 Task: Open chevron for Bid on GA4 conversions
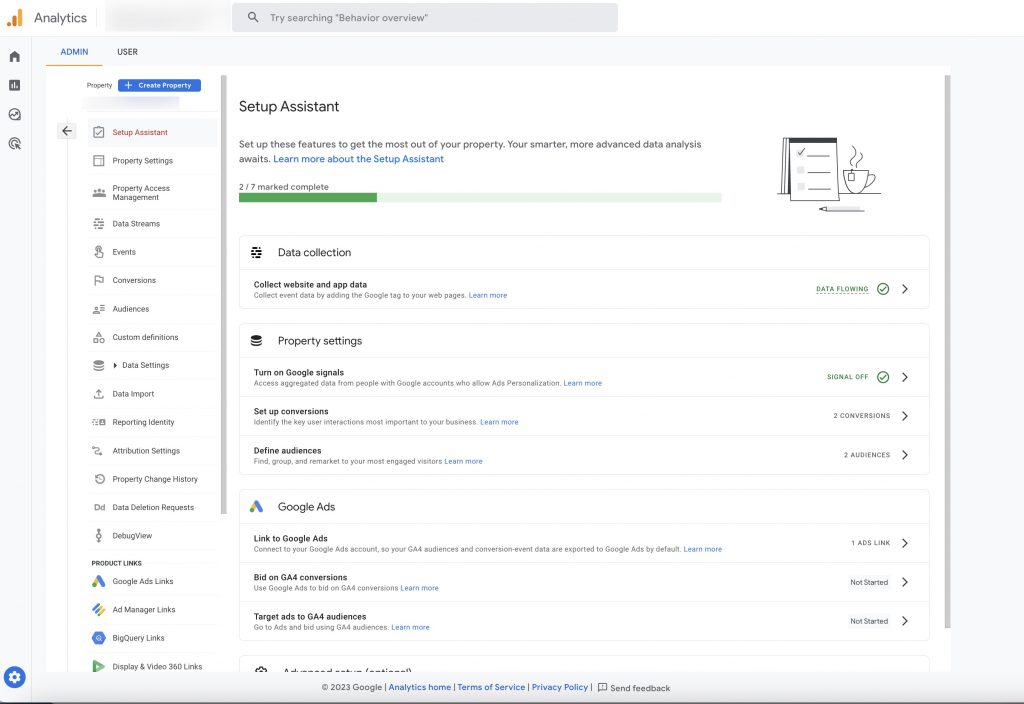coord(904,582)
